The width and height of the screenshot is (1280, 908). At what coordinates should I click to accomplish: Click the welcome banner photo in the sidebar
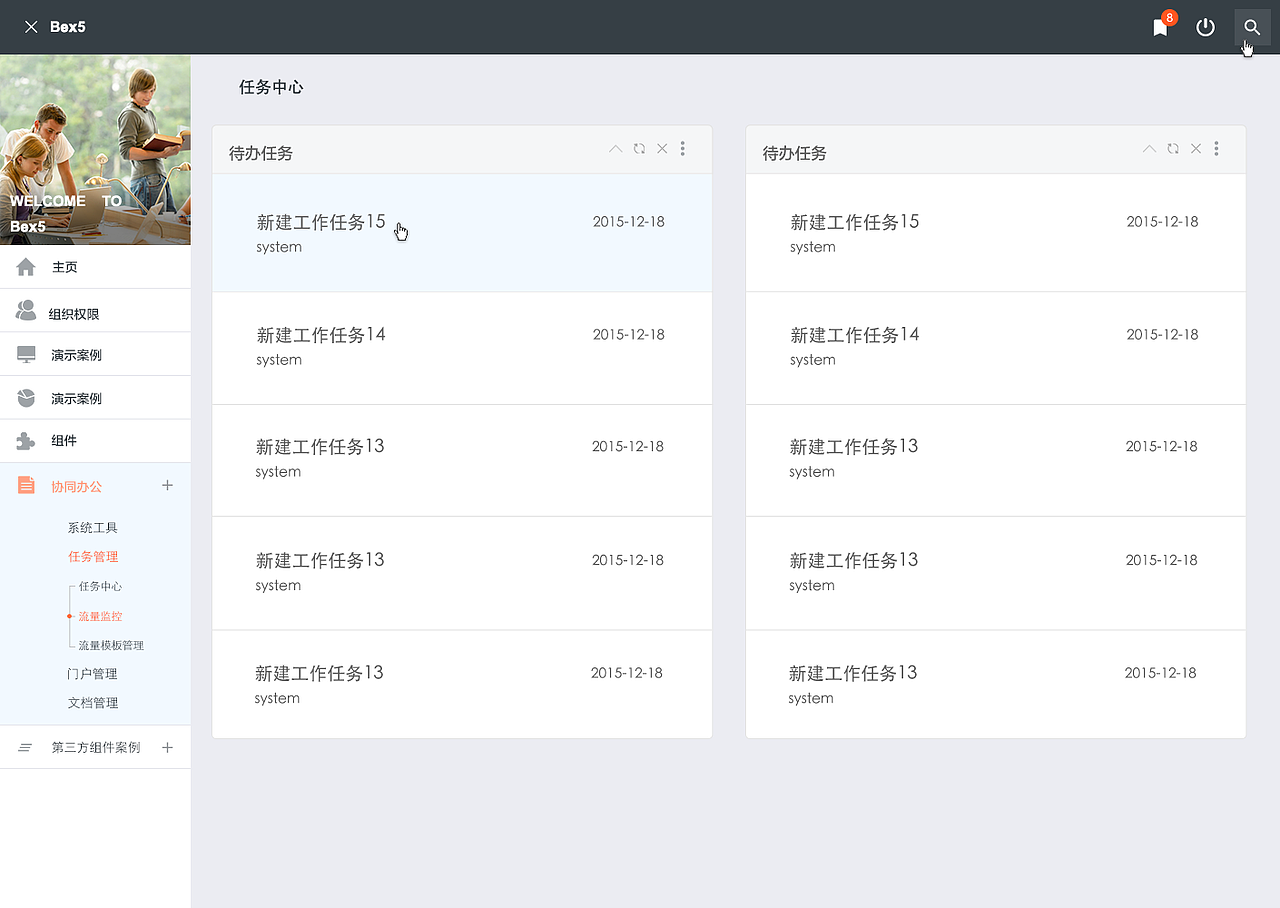click(x=95, y=150)
